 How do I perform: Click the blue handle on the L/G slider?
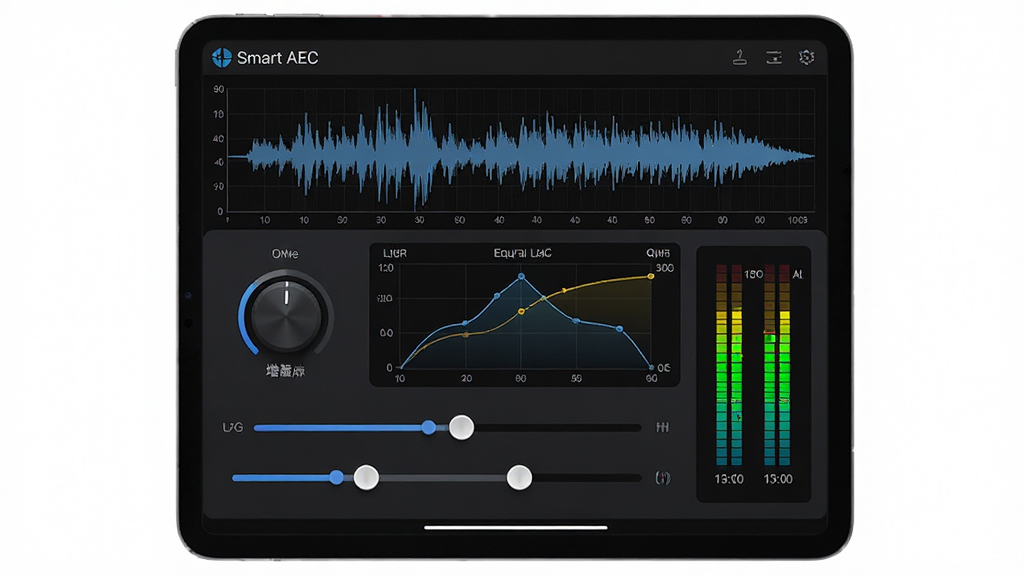coord(428,427)
